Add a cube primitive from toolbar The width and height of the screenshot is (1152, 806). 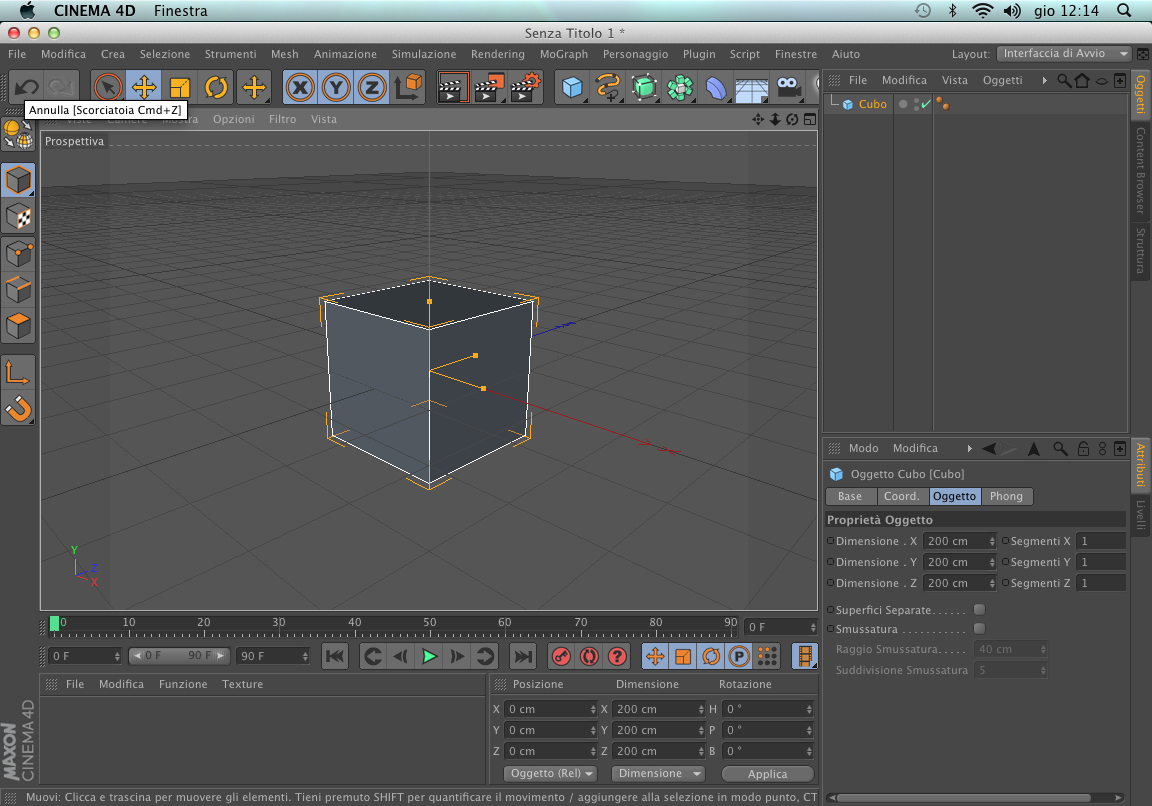[572, 88]
